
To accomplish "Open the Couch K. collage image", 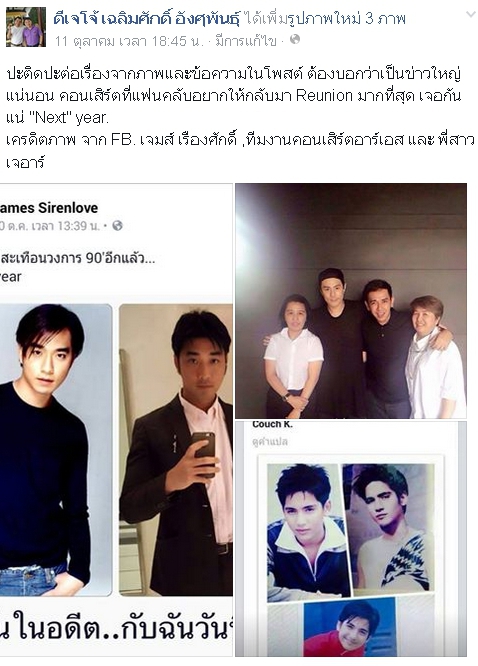I will [351, 539].
